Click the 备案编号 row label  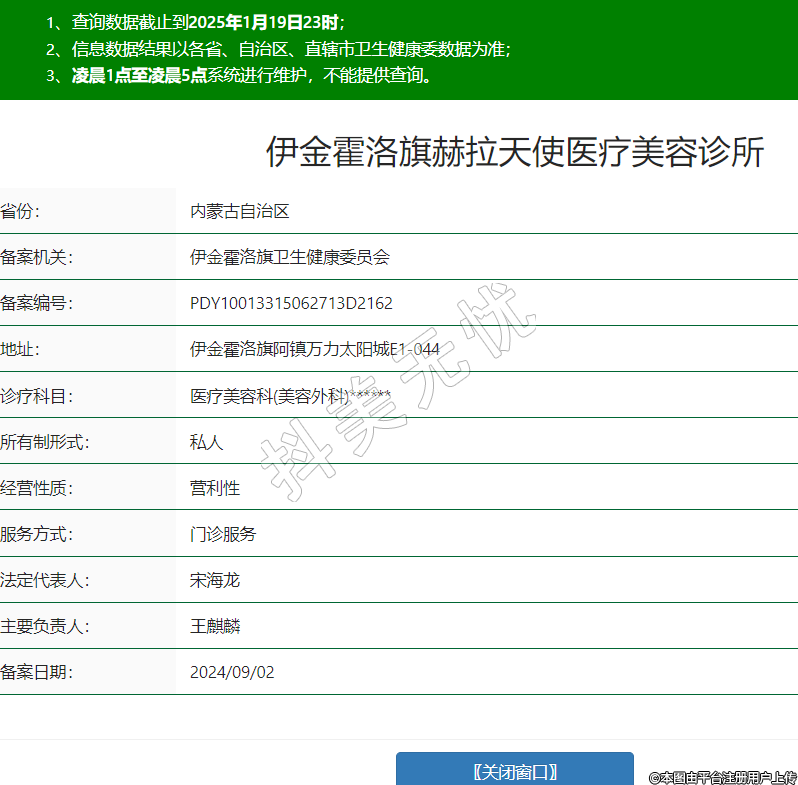tap(37, 303)
